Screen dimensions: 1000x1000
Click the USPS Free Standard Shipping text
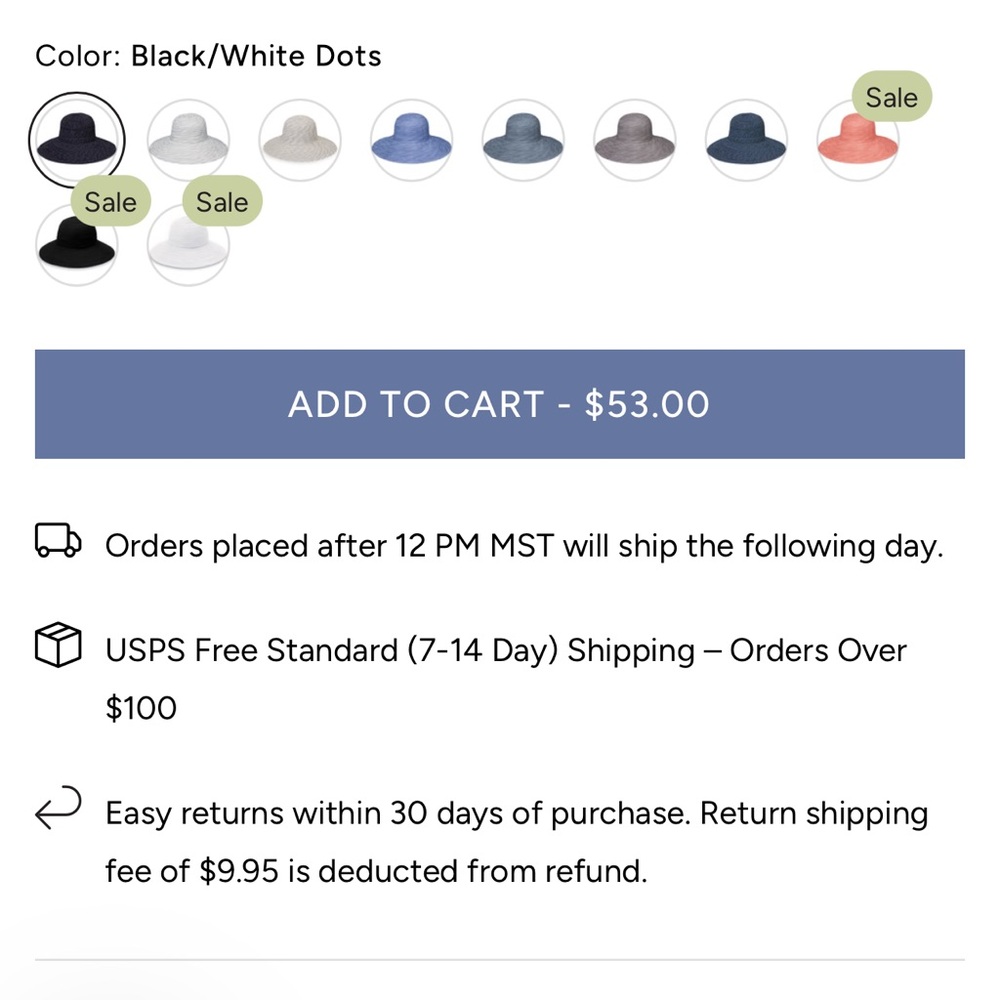(x=506, y=679)
